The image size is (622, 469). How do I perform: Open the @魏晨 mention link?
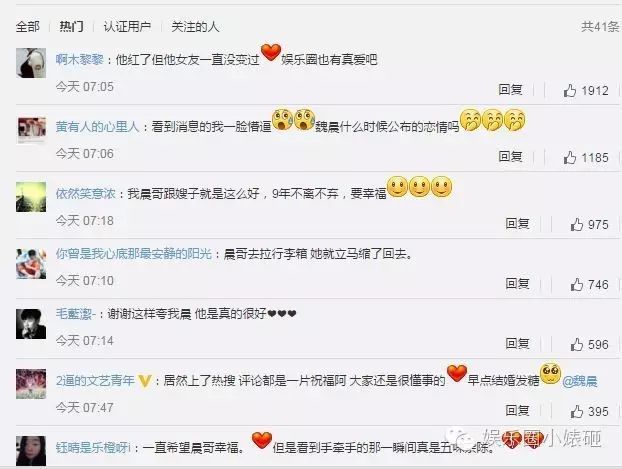click(580, 381)
